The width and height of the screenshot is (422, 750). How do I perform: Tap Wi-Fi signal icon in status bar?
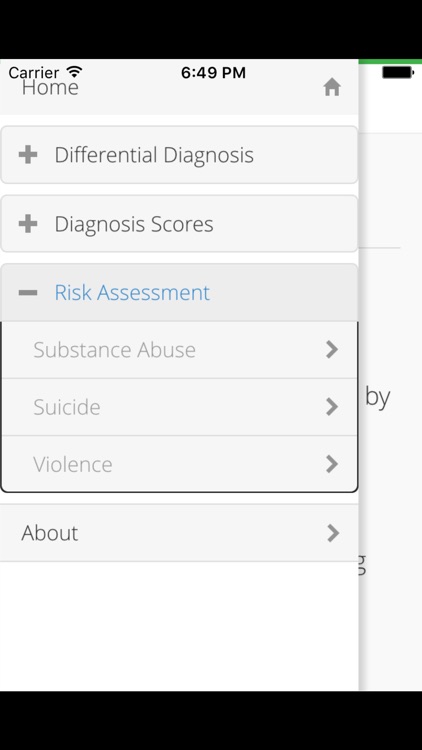point(74,72)
